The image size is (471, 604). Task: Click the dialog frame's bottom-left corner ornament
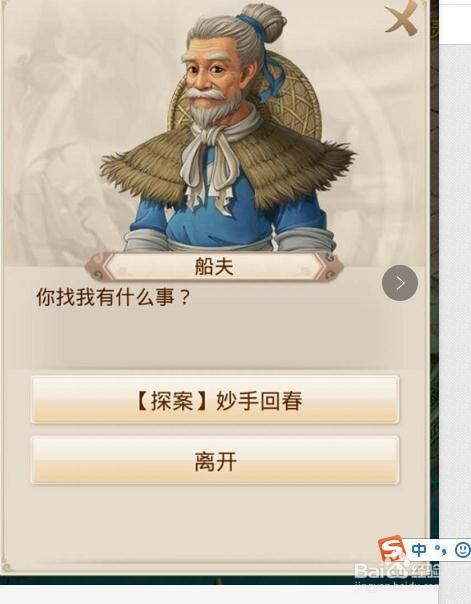coord(6,566)
